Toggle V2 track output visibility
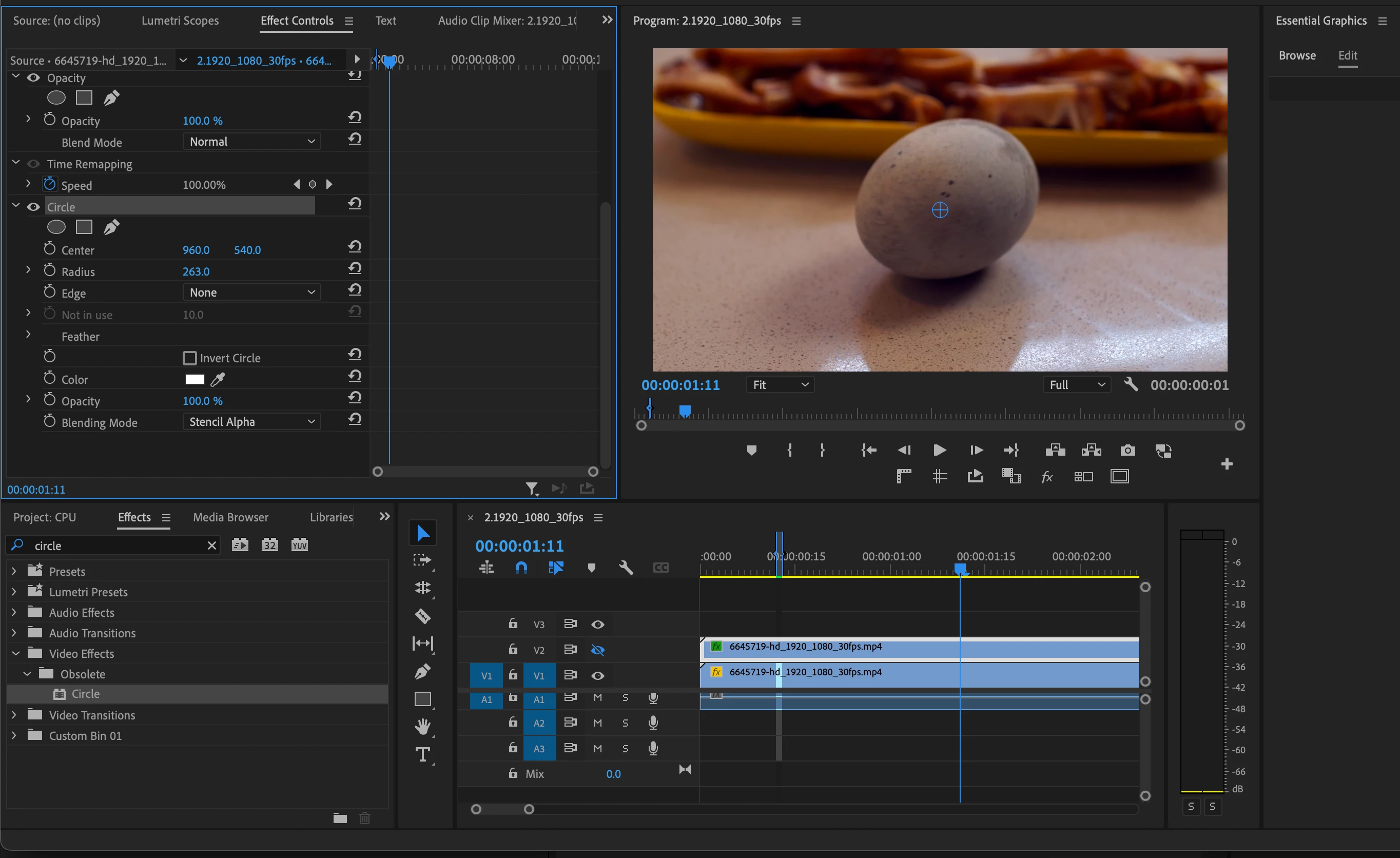Image resolution: width=1400 pixels, height=858 pixels. (x=597, y=650)
